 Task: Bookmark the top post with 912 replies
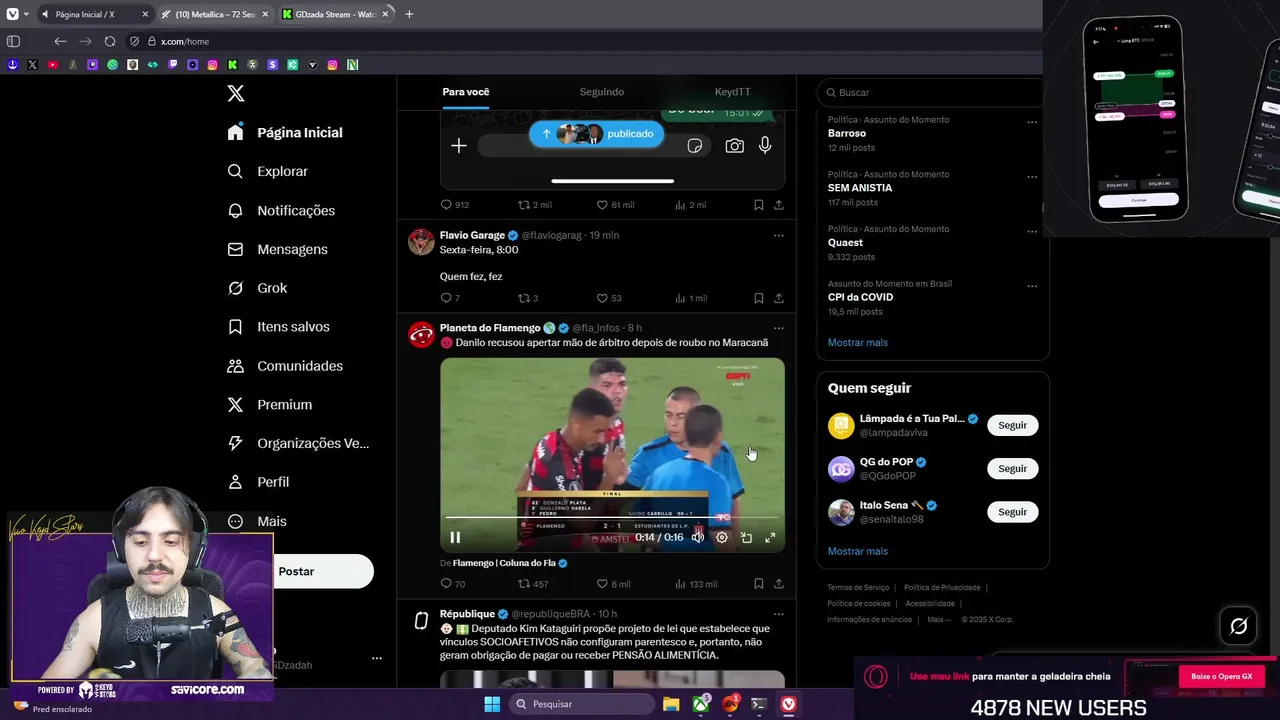pyautogui.click(x=758, y=204)
